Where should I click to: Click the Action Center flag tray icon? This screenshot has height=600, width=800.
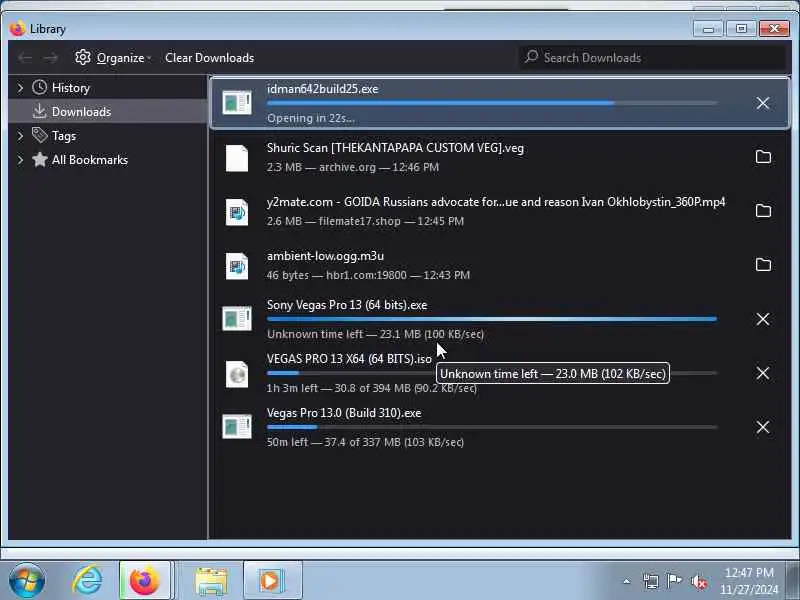point(674,580)
